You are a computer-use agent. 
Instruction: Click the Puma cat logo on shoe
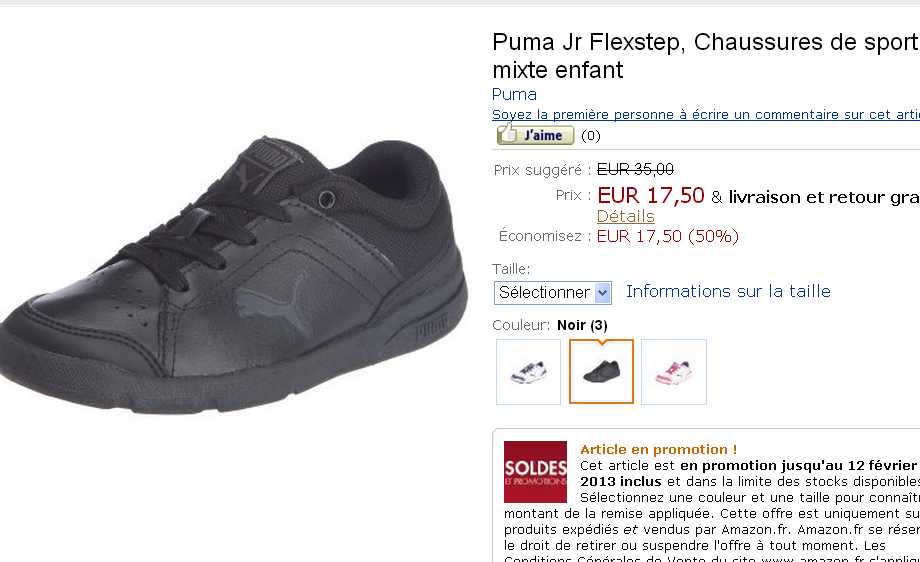275,304
